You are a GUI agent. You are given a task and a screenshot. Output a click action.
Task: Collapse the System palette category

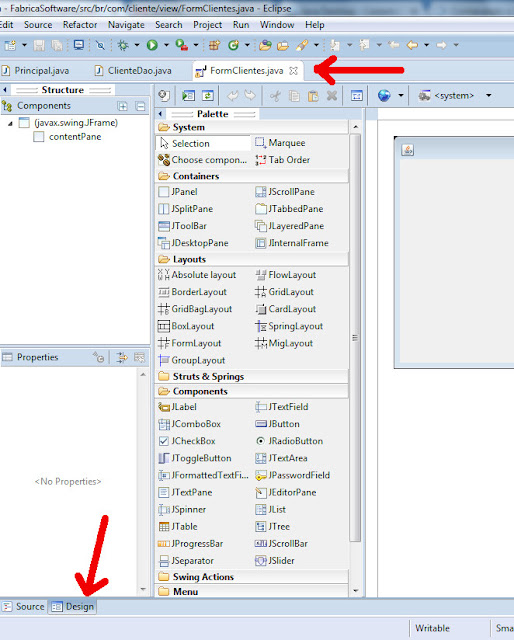[252, 127]
